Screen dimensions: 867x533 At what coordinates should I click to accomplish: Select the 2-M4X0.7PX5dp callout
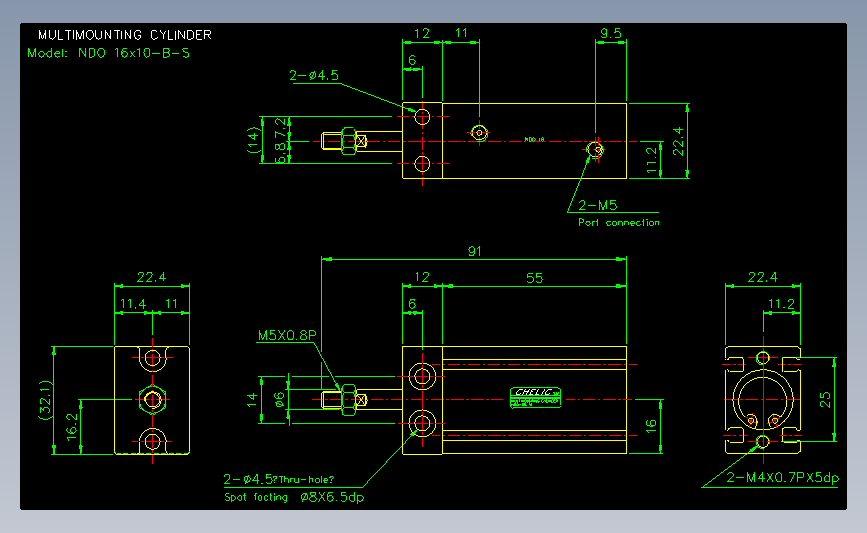(782, 477)
